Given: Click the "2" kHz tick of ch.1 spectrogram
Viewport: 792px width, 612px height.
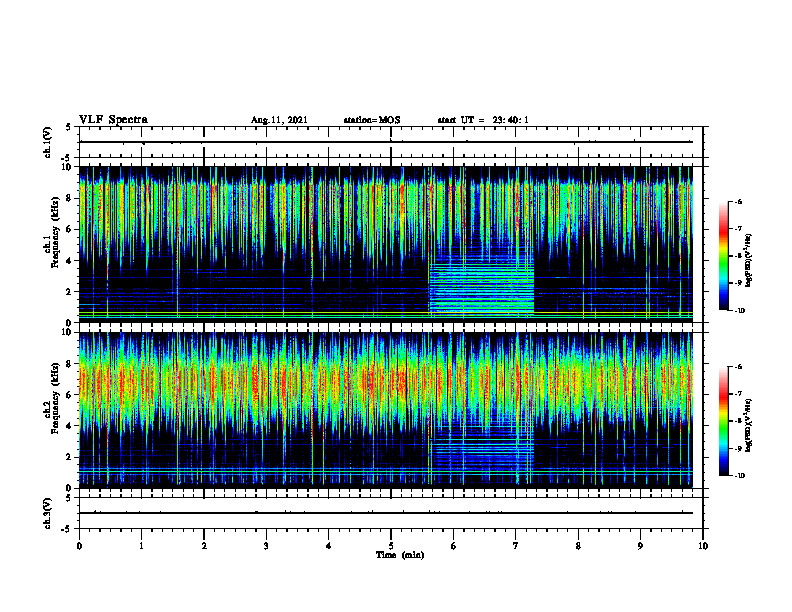Looking at the screenshot, I should pyautogui.click(x=70, y=292).
